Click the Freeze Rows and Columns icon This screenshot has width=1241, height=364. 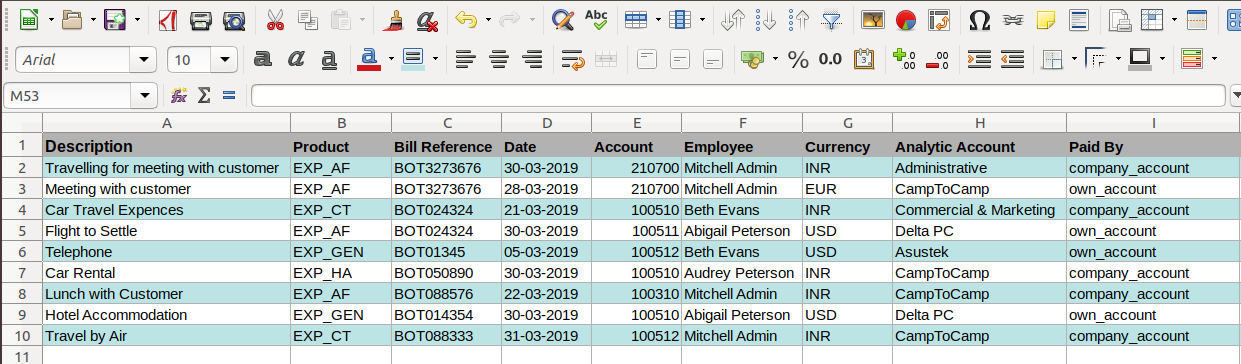tap(1153, 19)
